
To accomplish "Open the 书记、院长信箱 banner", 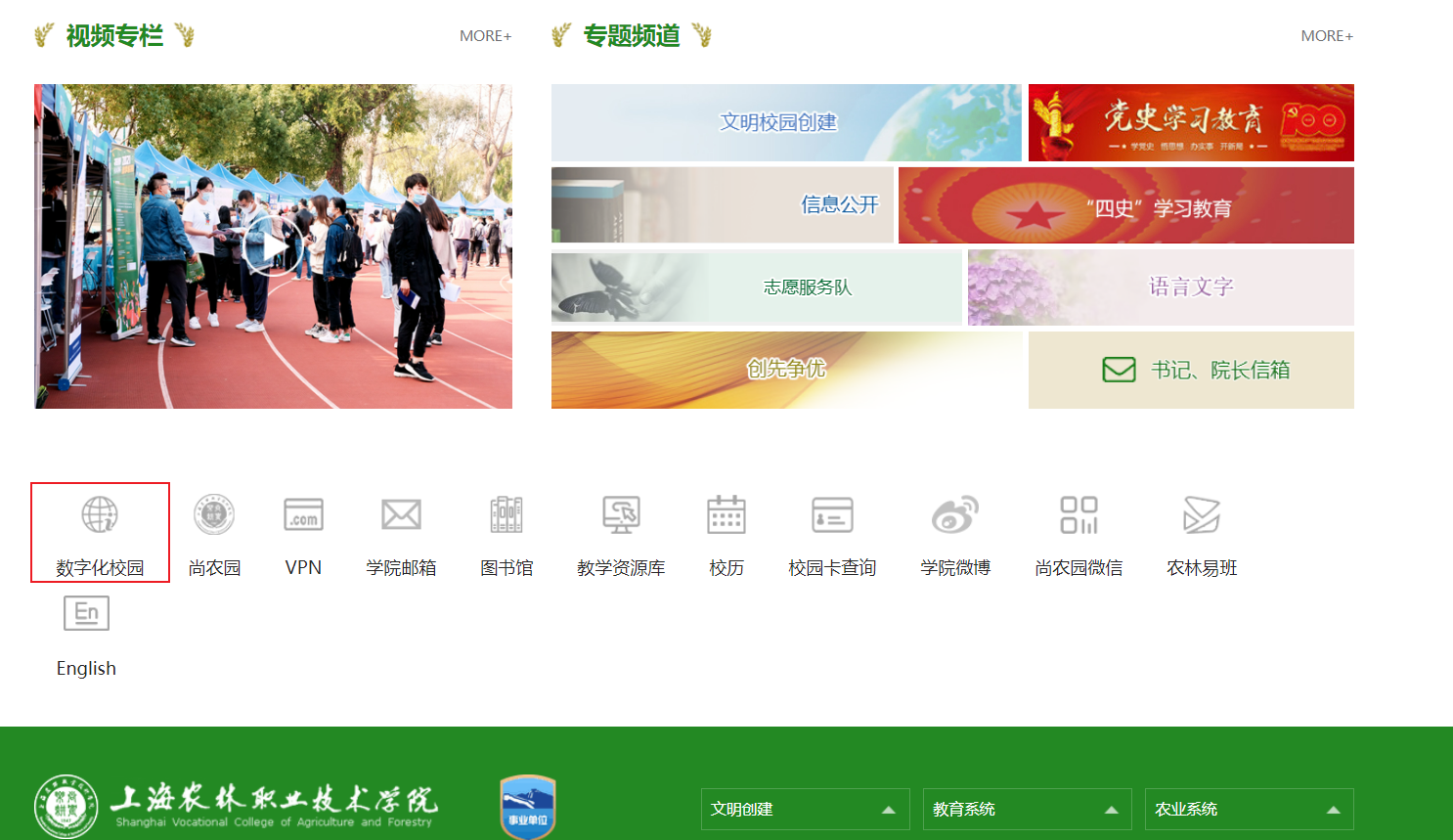I will point(1191,370).
